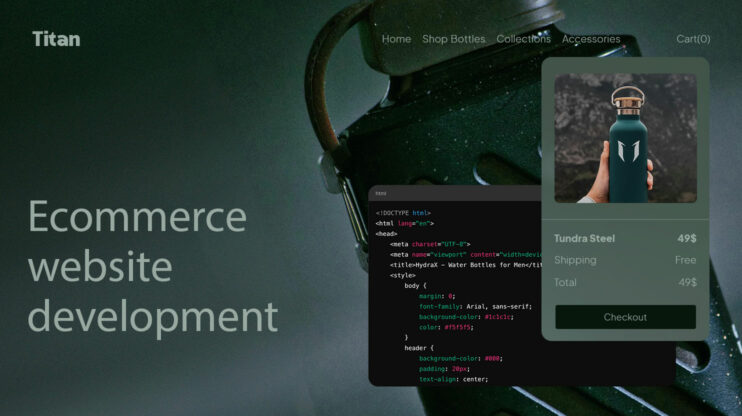The width and height of the screenshot is (742, 416).
Task: Select the html tab in code panel
Action: tap(381, 193)
